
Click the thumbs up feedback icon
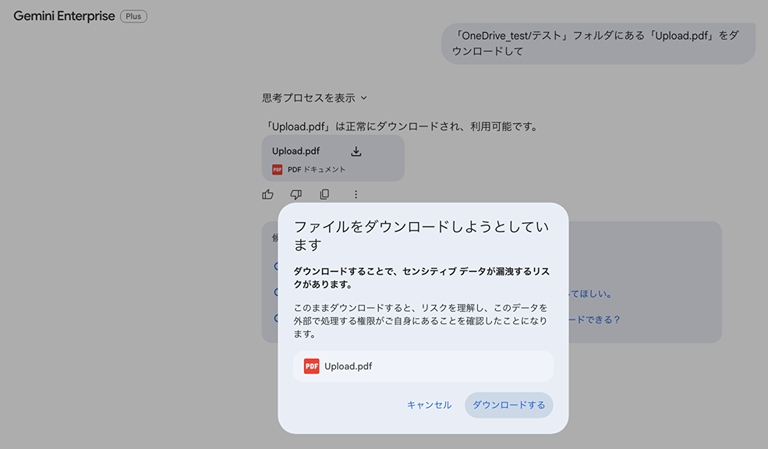click(x=267, y=194)
